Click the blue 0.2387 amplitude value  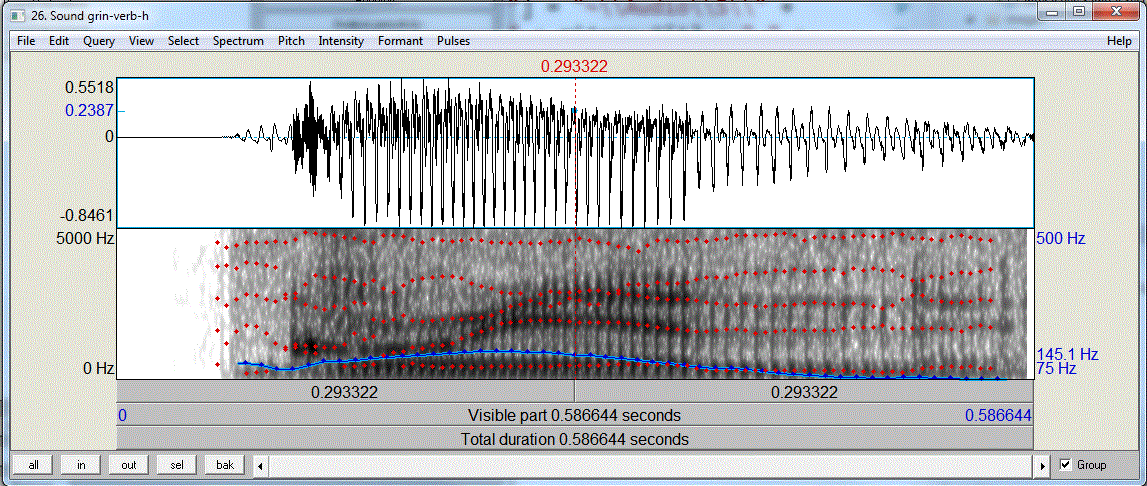pyautogui.click(x=89, y=111)
